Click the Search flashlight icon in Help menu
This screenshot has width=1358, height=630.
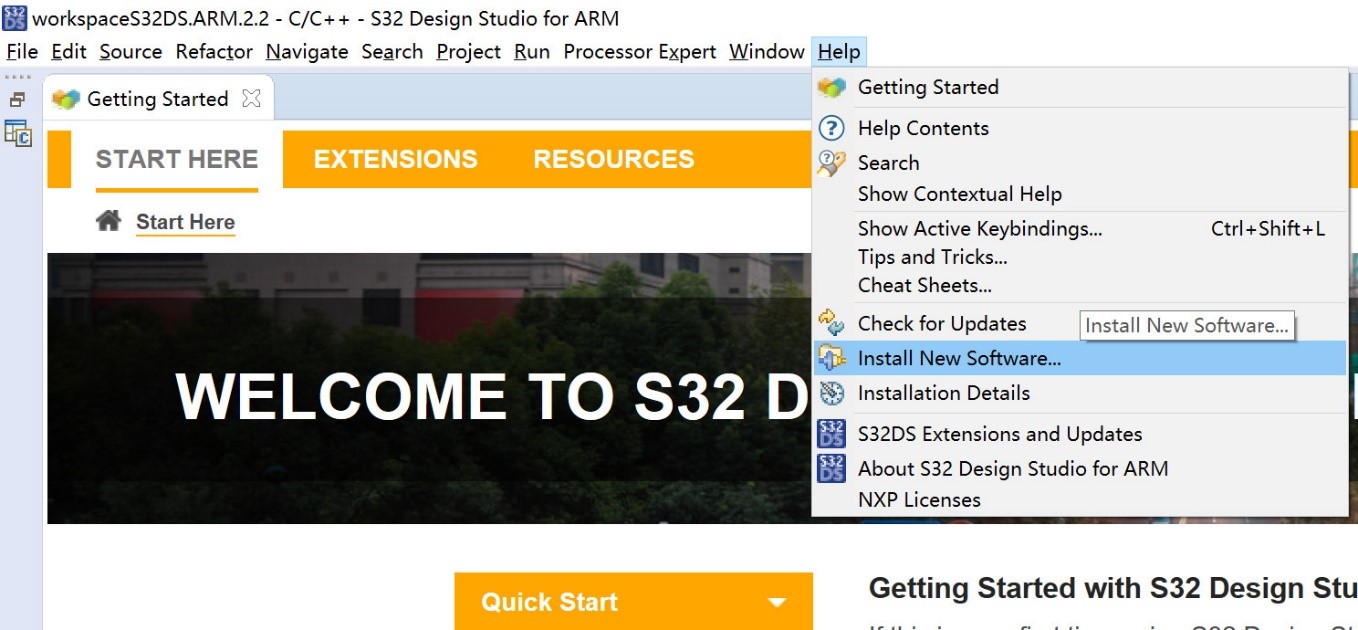pos(832,162)
